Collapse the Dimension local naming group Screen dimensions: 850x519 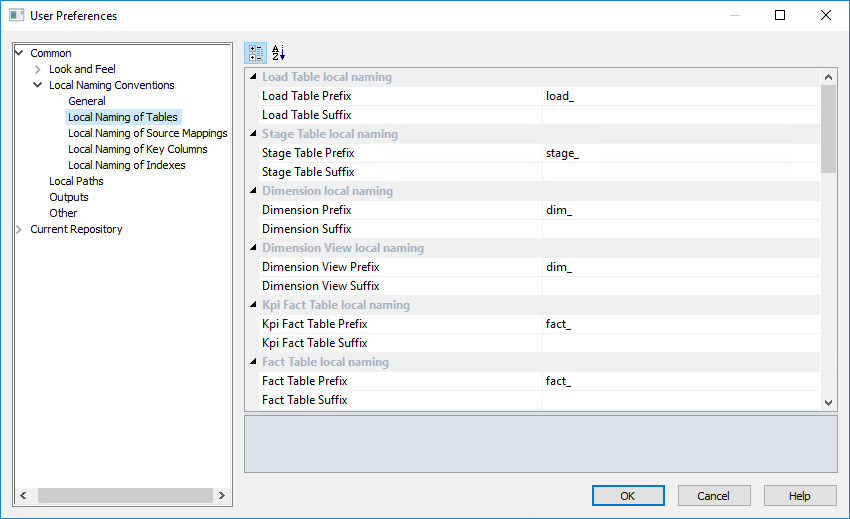252,191
